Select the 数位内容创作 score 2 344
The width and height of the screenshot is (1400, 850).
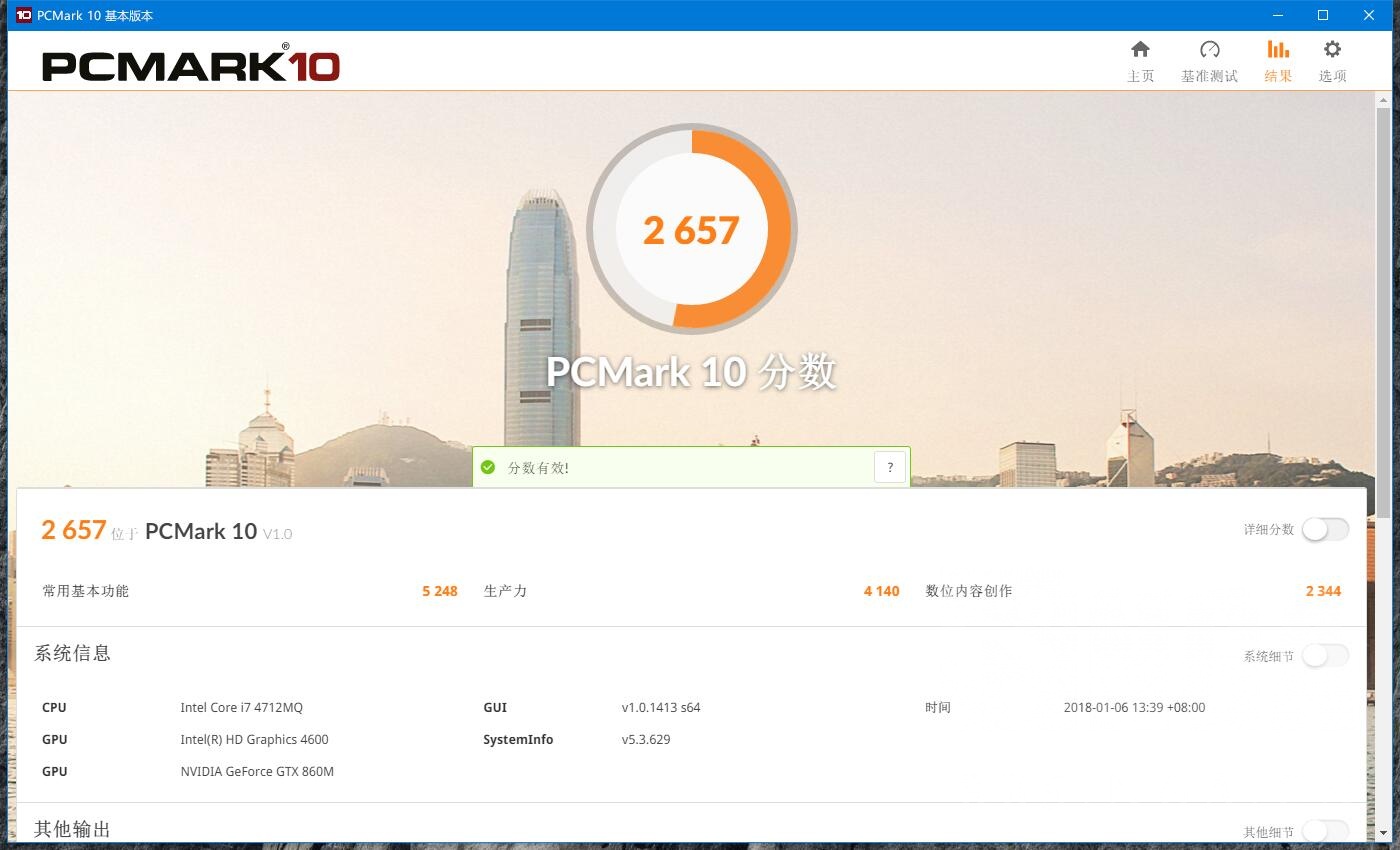[1323, 591]
